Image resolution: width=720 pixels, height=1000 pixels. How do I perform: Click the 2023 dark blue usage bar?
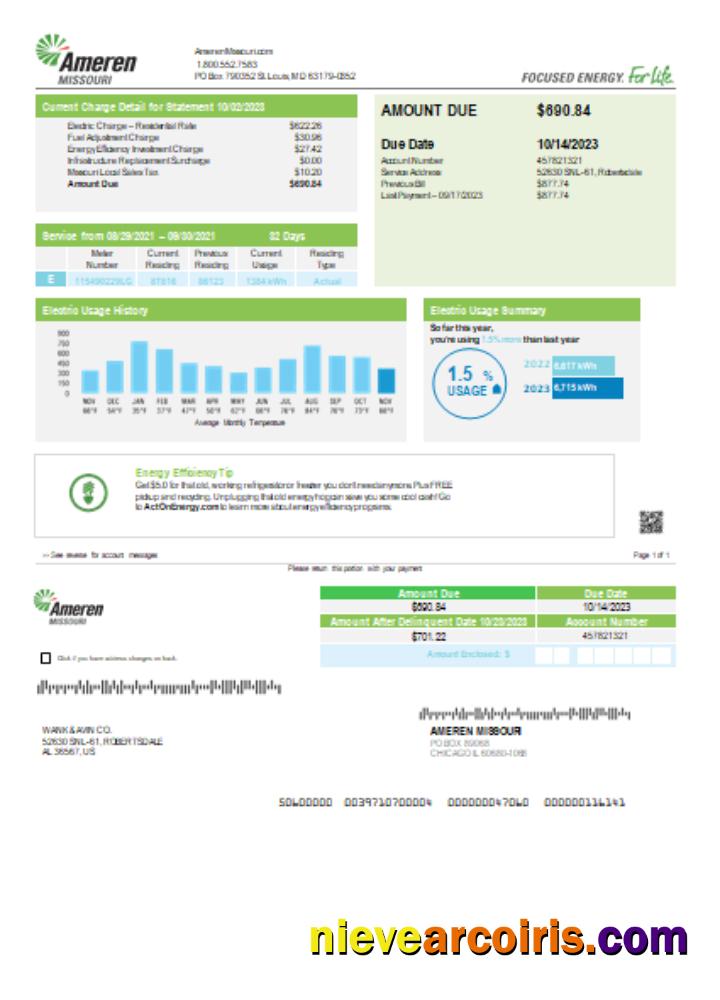pos(587,388)
